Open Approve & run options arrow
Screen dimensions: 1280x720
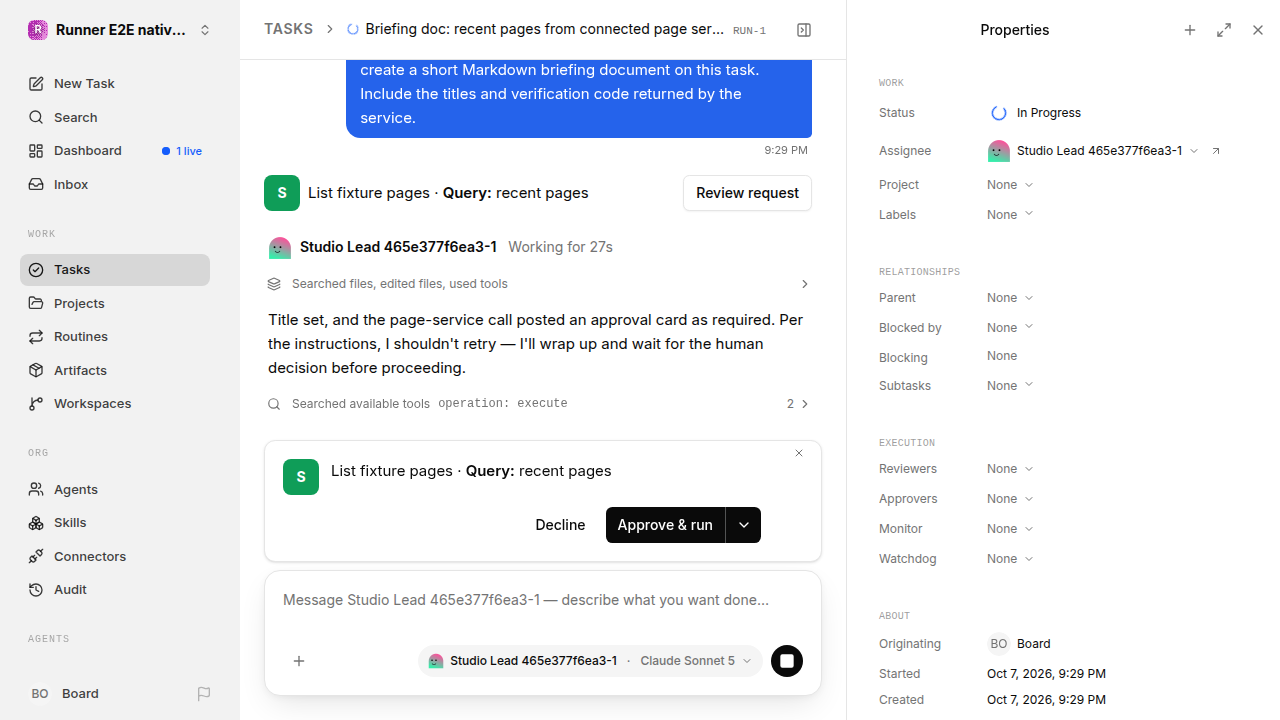743,525
